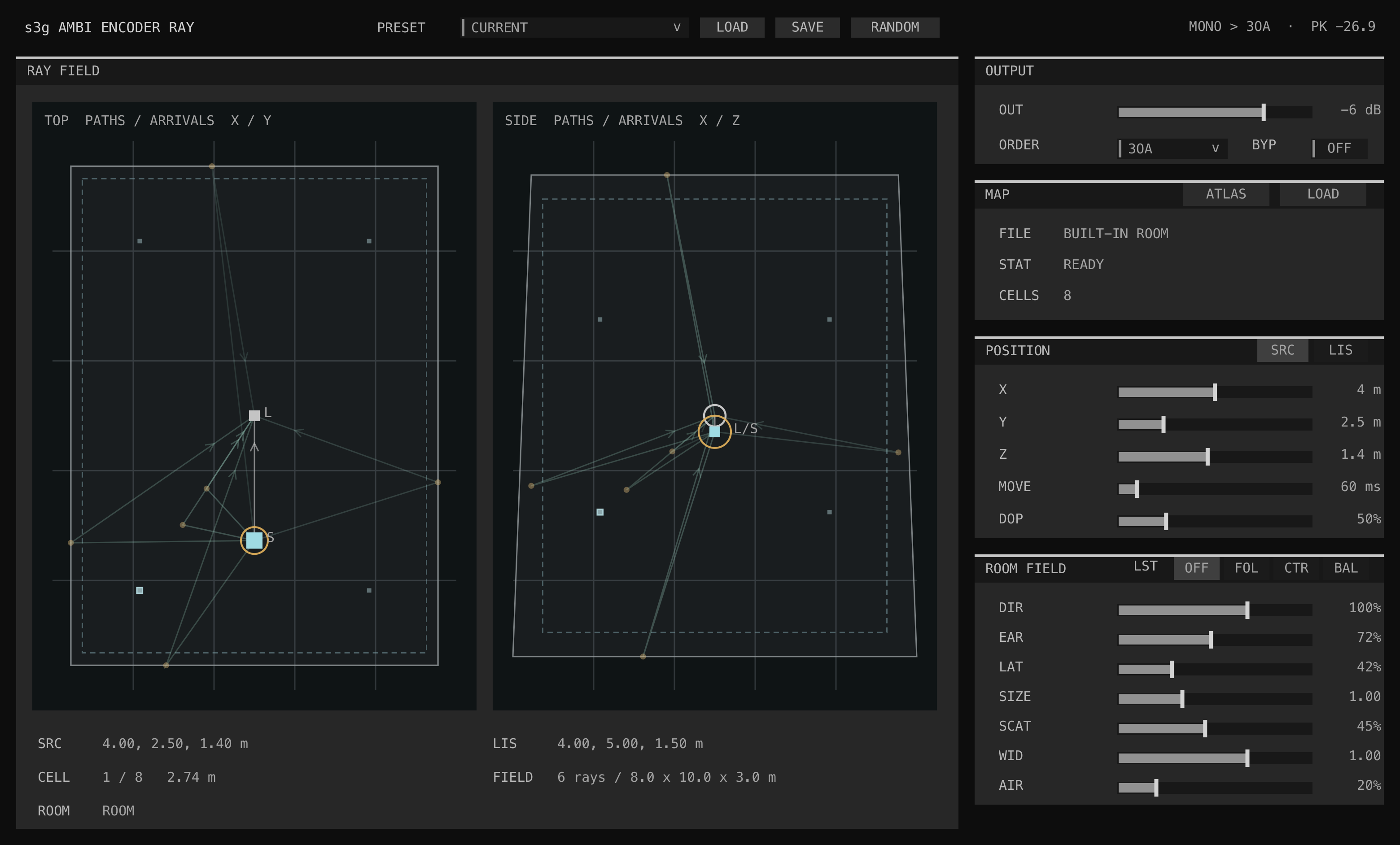Select the L/S source marker in side view
1400x845 pixels.
714,431
